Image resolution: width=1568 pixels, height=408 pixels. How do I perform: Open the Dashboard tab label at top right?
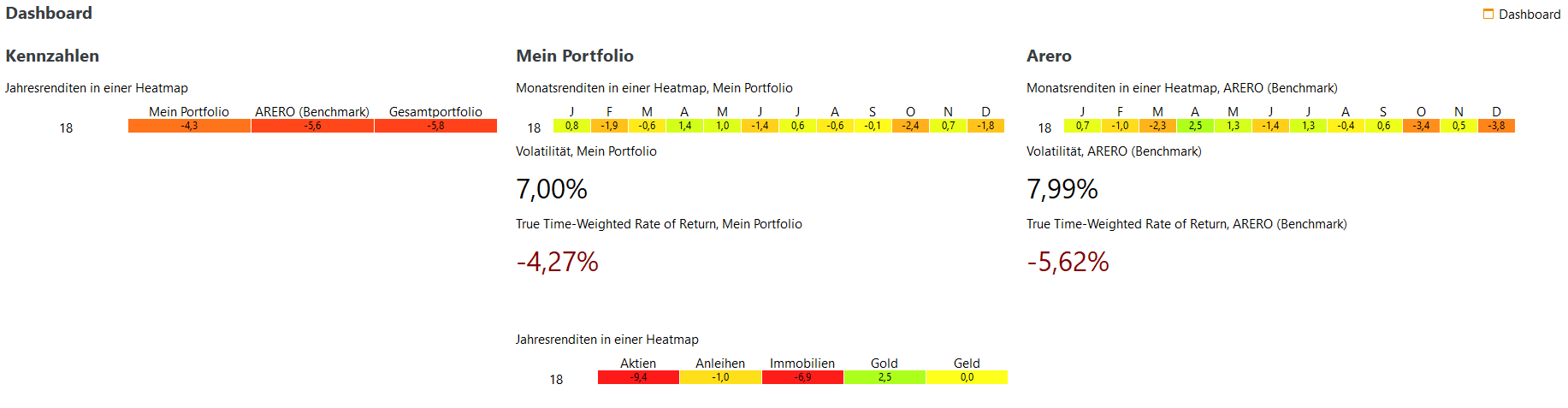click(x=1530, y=15)
